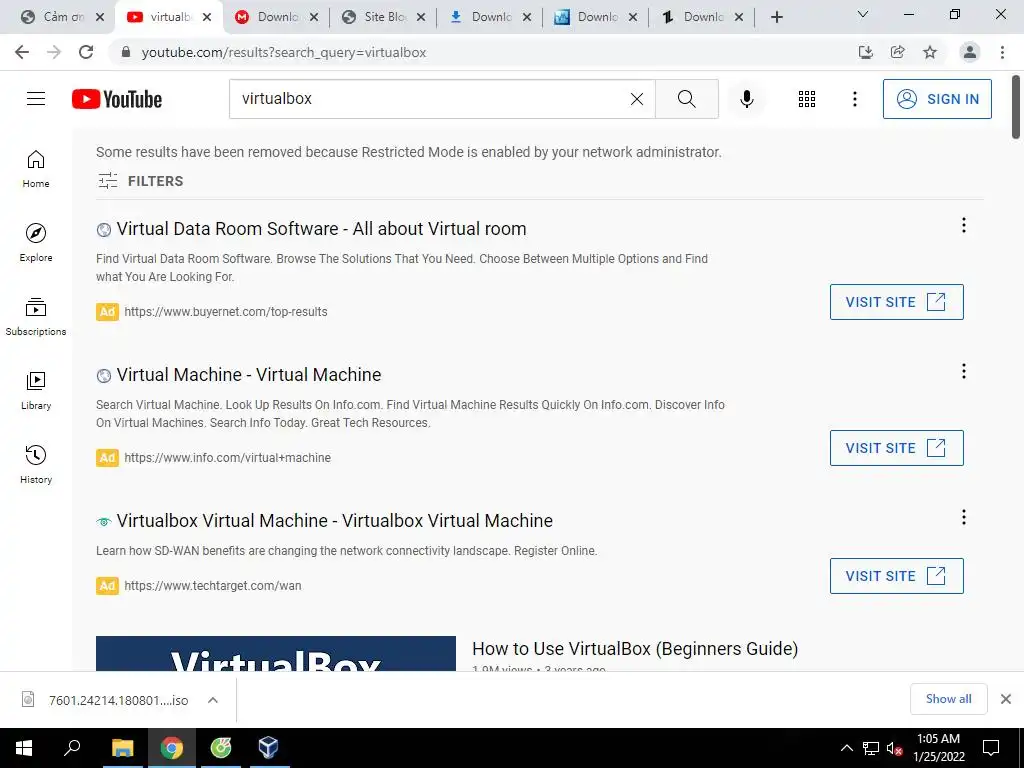Show hidden tray icons chevron
1024x768 pixels.
pyautogui.click(x=846, y=748)
